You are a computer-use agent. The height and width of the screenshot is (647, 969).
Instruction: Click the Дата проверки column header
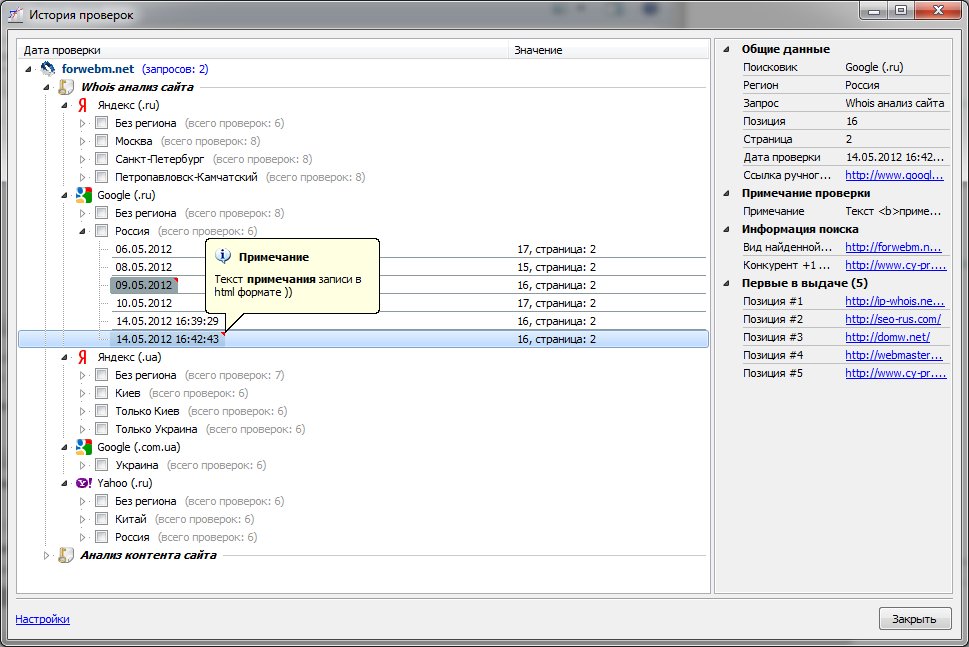(x=62, y=49)
